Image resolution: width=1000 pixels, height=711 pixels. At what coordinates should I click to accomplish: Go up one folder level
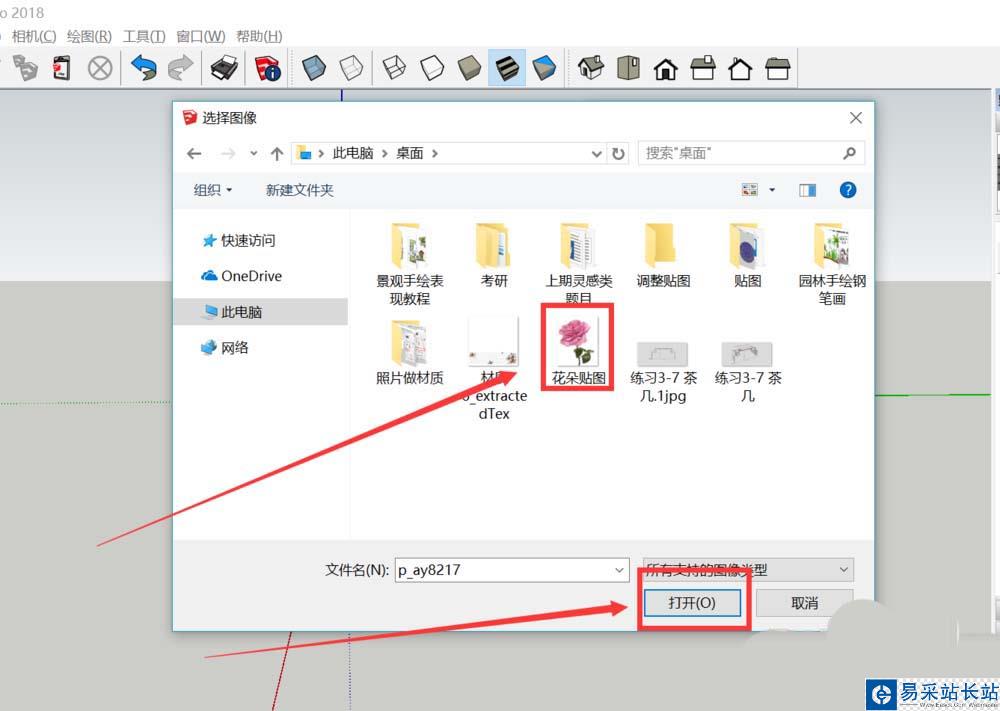pyautogui.click(x=277, y=154)
